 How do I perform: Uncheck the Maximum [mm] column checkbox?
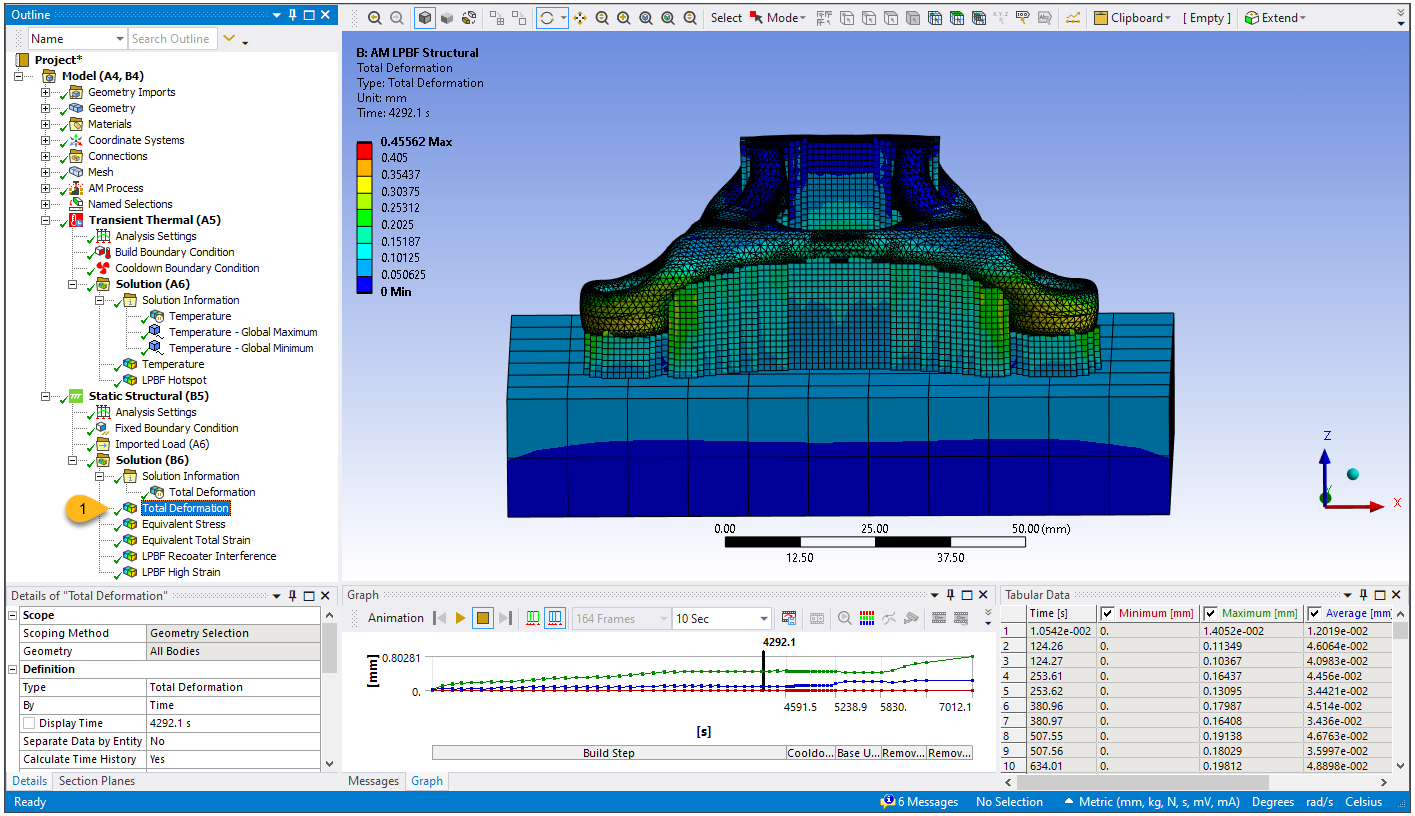(1211, 613)
